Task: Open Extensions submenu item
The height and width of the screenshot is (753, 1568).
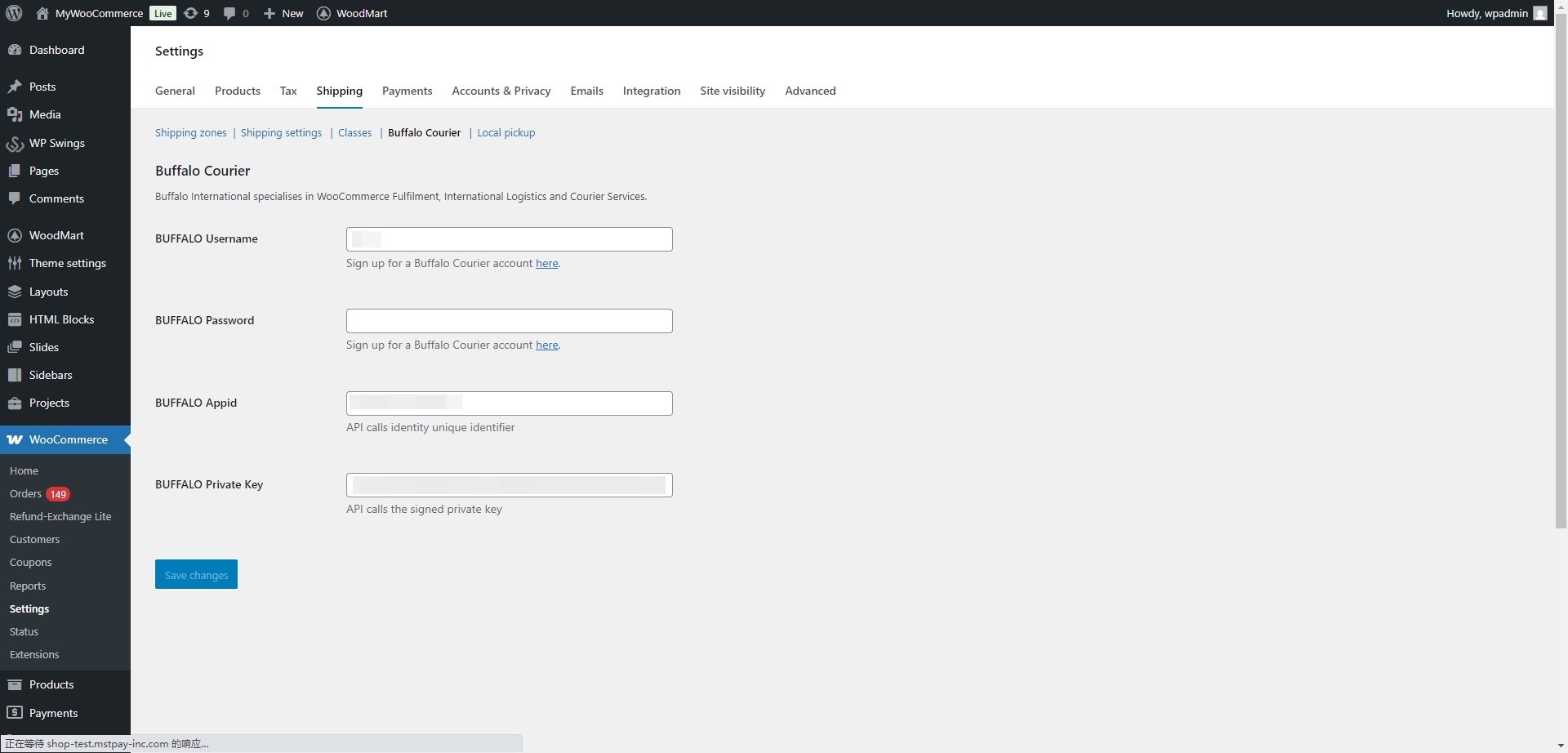Action: pos(34,654)
